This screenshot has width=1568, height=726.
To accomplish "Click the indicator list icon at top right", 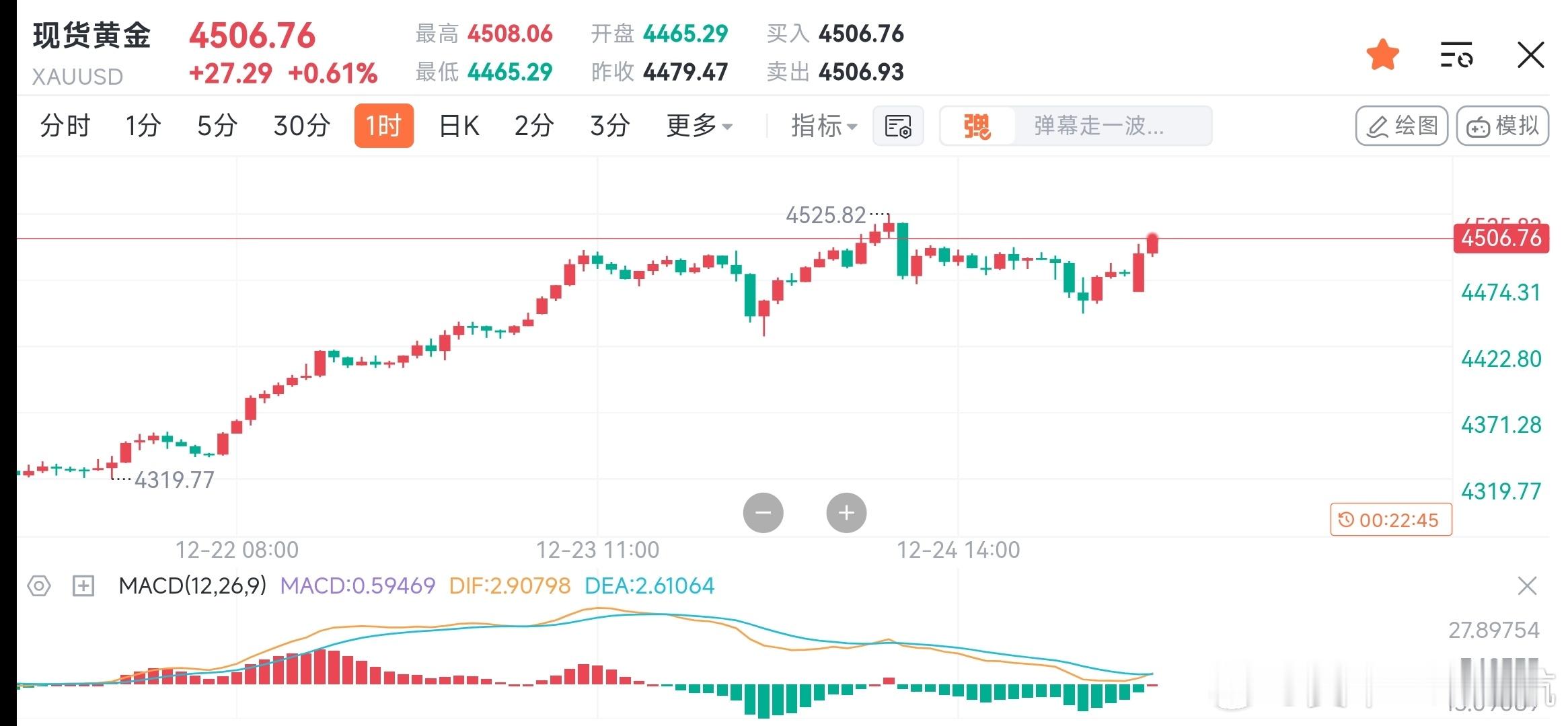I will click(1455, 54).
